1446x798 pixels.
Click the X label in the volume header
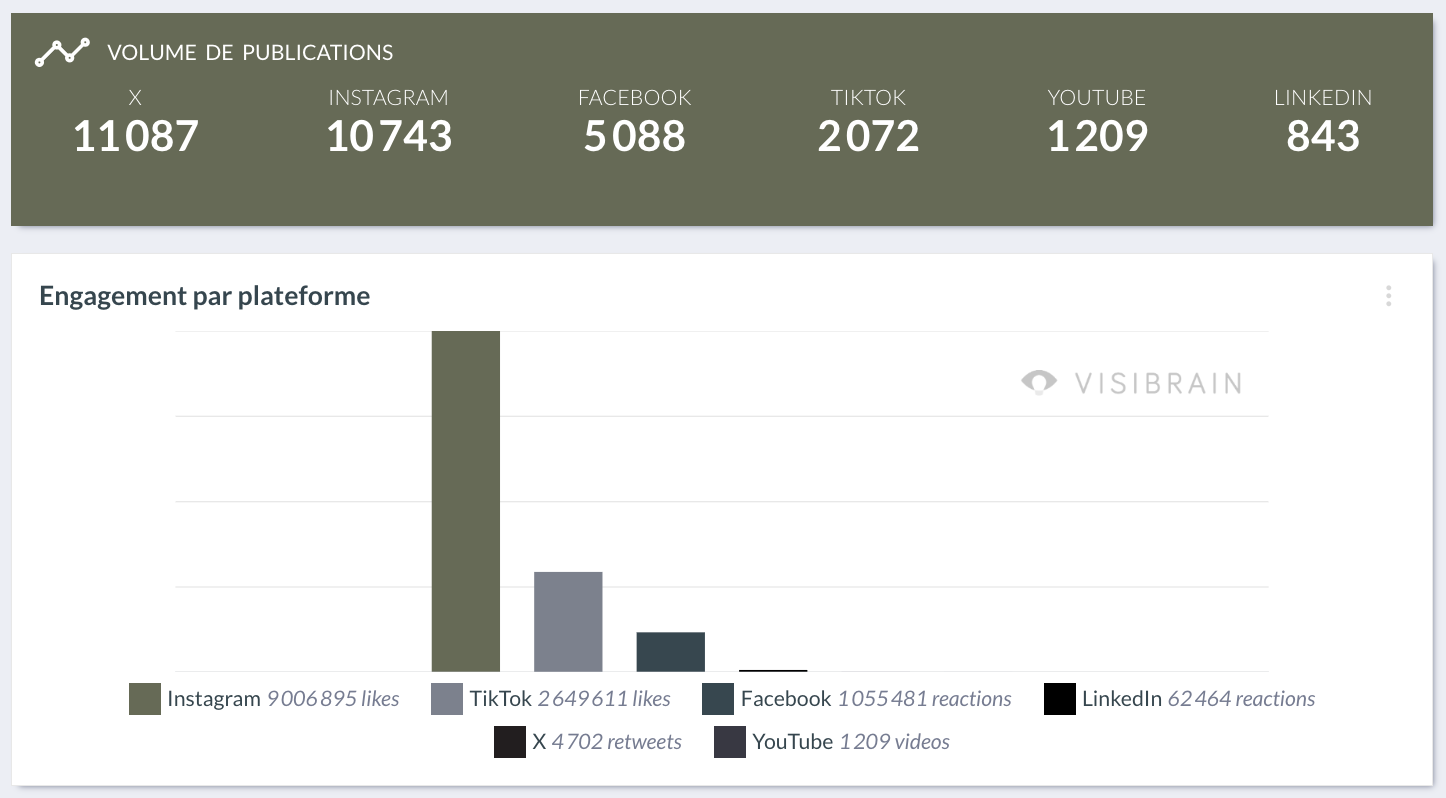pos(135,98)
